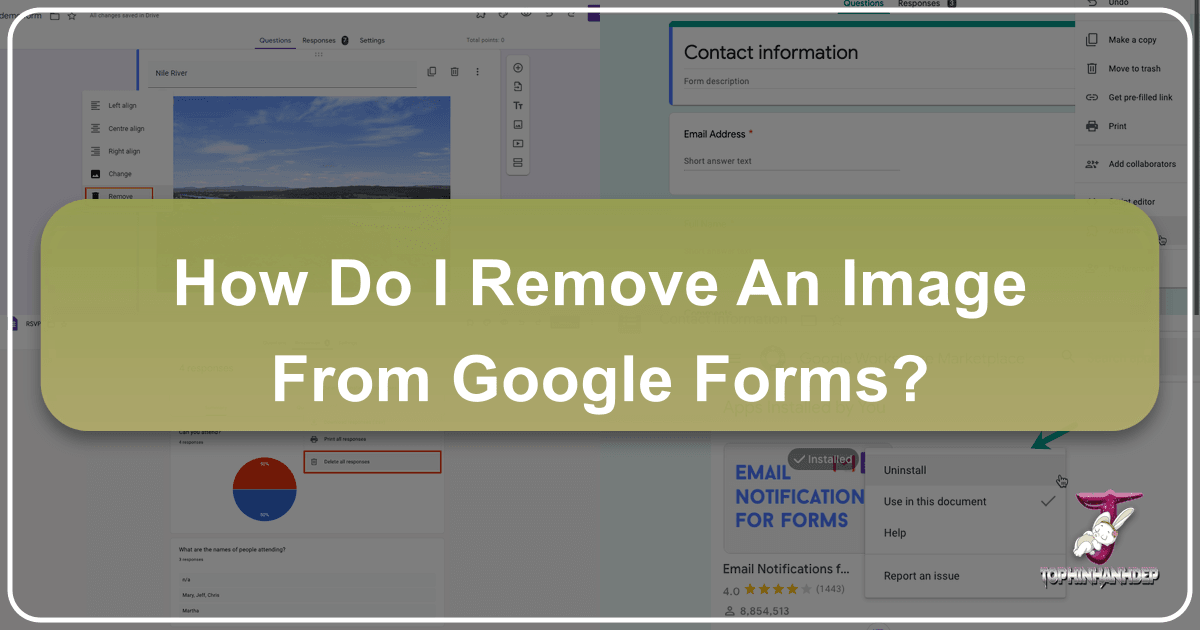Click the trash icon beside Nile River
The height and width of the screenshot is (630, 1200).
coord(454,72)
